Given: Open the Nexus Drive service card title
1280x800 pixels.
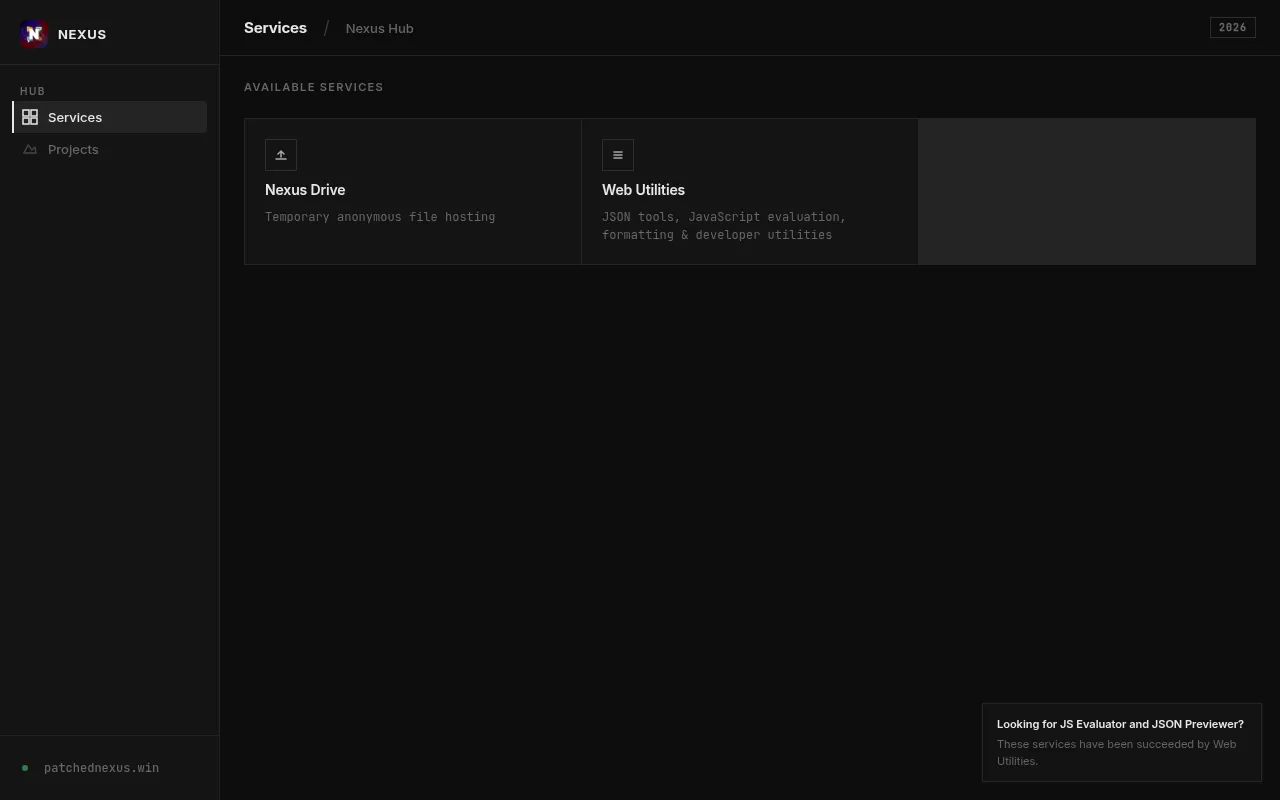Looking at the screenshot, I should (305, 190).
